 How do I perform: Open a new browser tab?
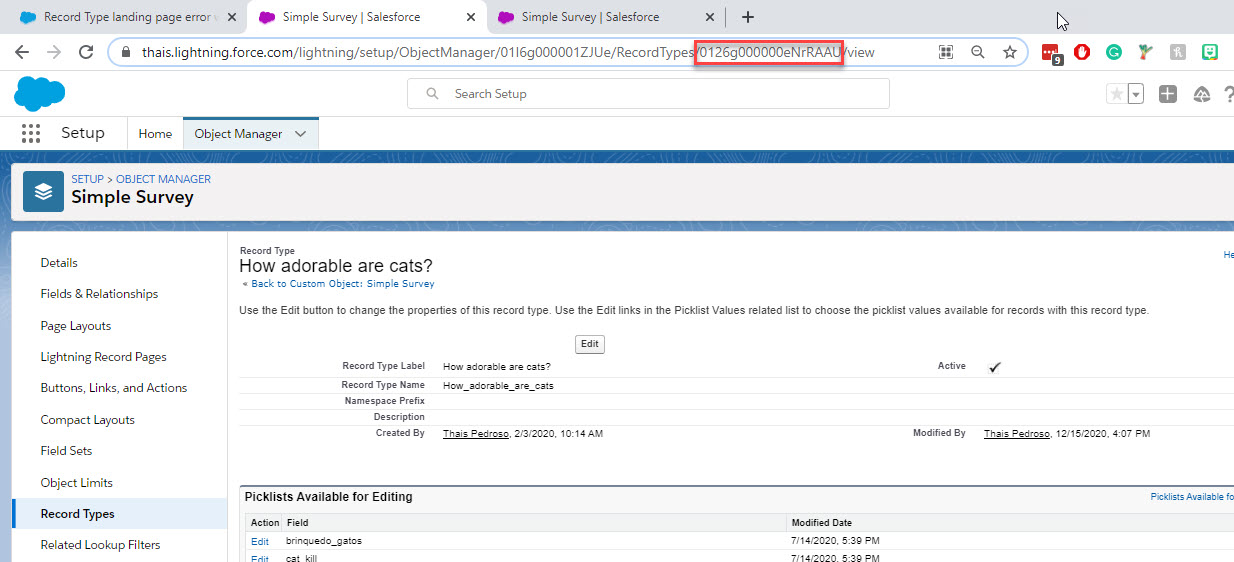pos(747,17)
